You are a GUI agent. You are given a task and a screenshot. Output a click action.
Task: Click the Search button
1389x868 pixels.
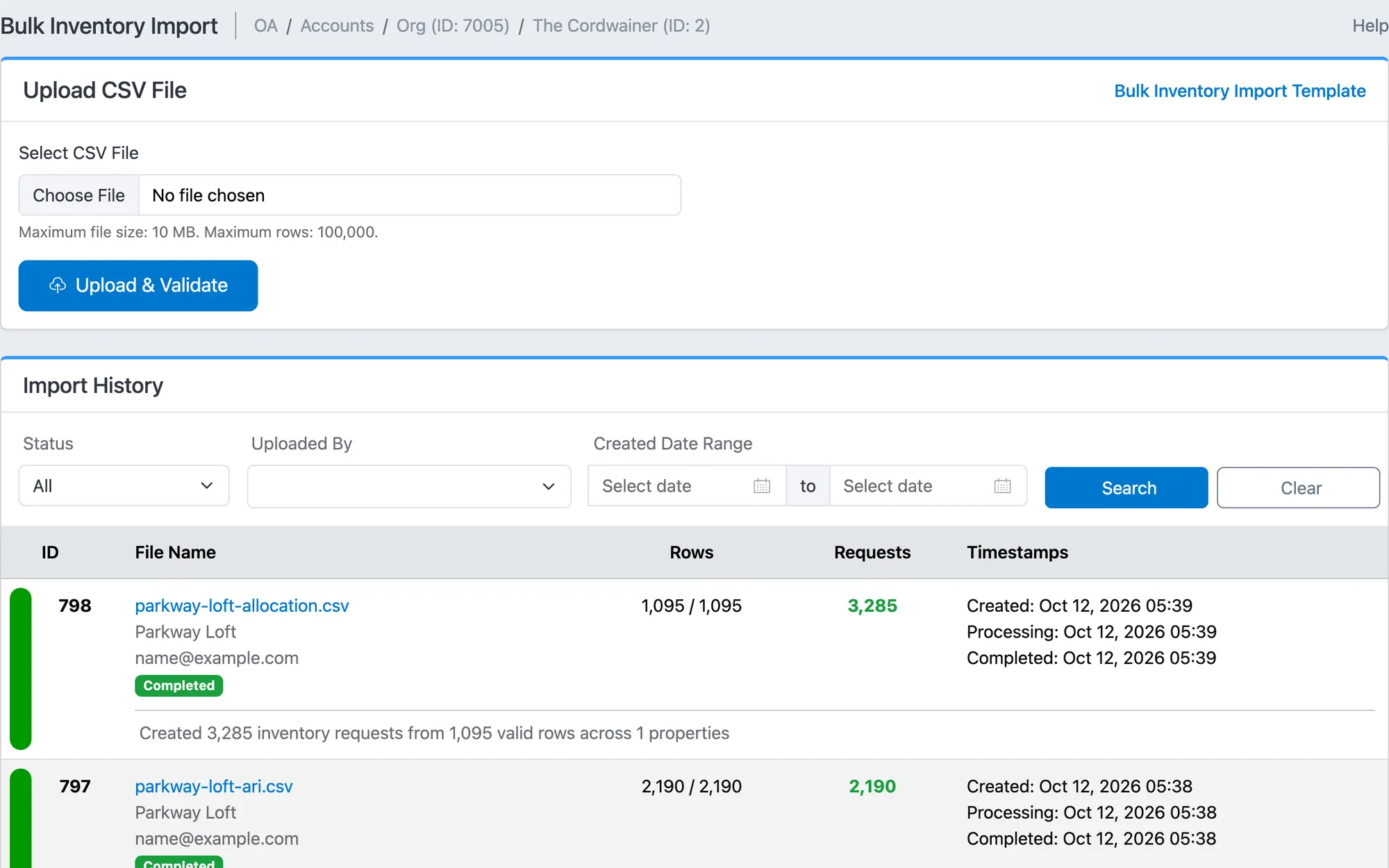click(1126, 487)
